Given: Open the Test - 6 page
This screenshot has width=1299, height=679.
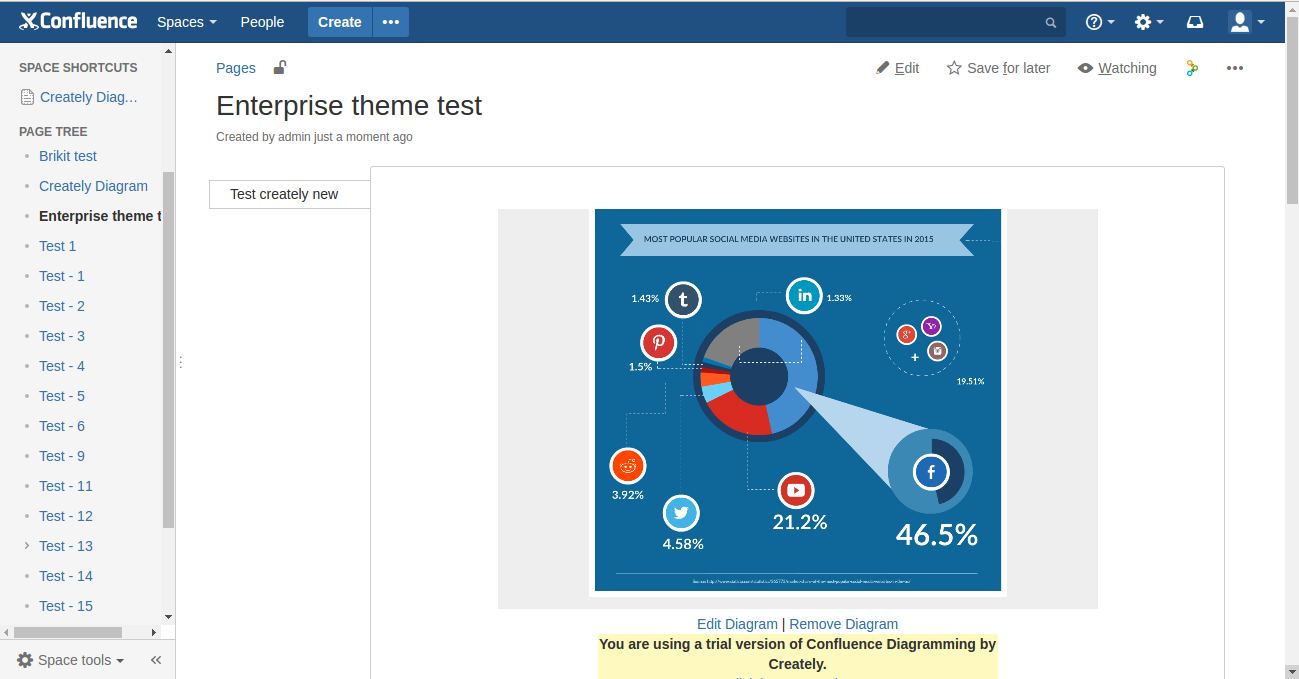Looking at the screenshot, I should tap(62, 426).
